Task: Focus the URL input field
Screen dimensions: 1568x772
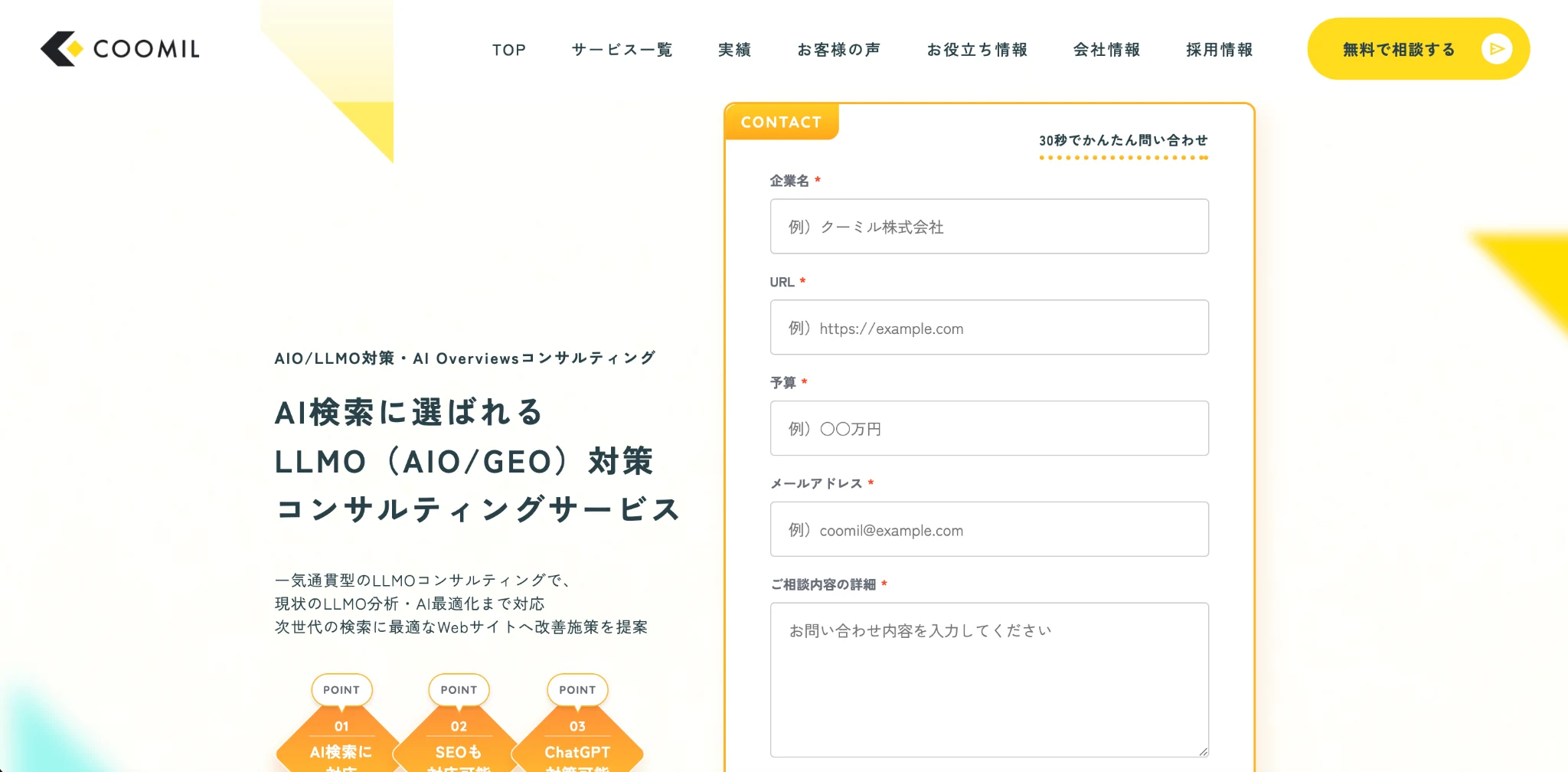Action: pyautogui.click(x=989, y=328)
